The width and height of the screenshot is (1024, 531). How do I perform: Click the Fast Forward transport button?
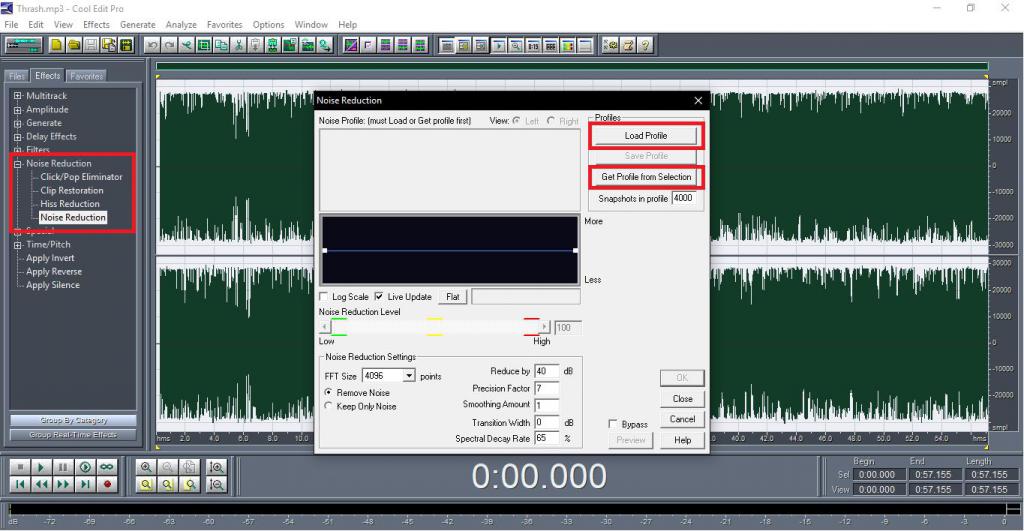pos(63,484)
